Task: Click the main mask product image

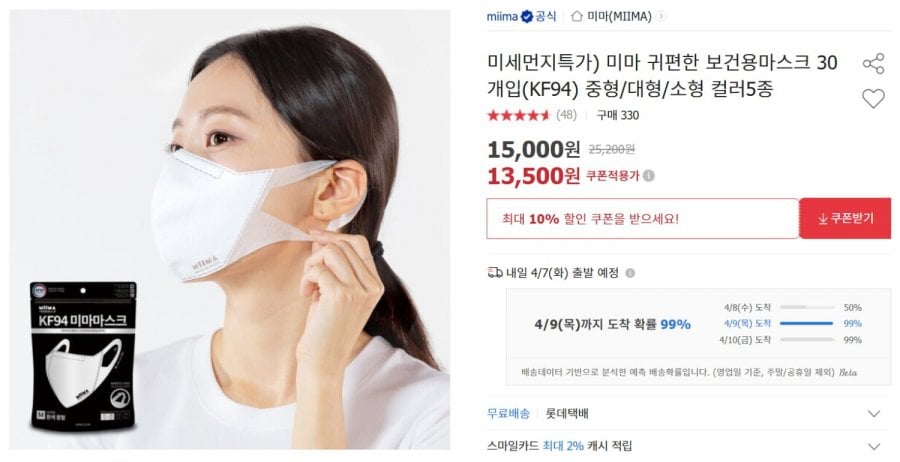Action: tap(230, 230)
